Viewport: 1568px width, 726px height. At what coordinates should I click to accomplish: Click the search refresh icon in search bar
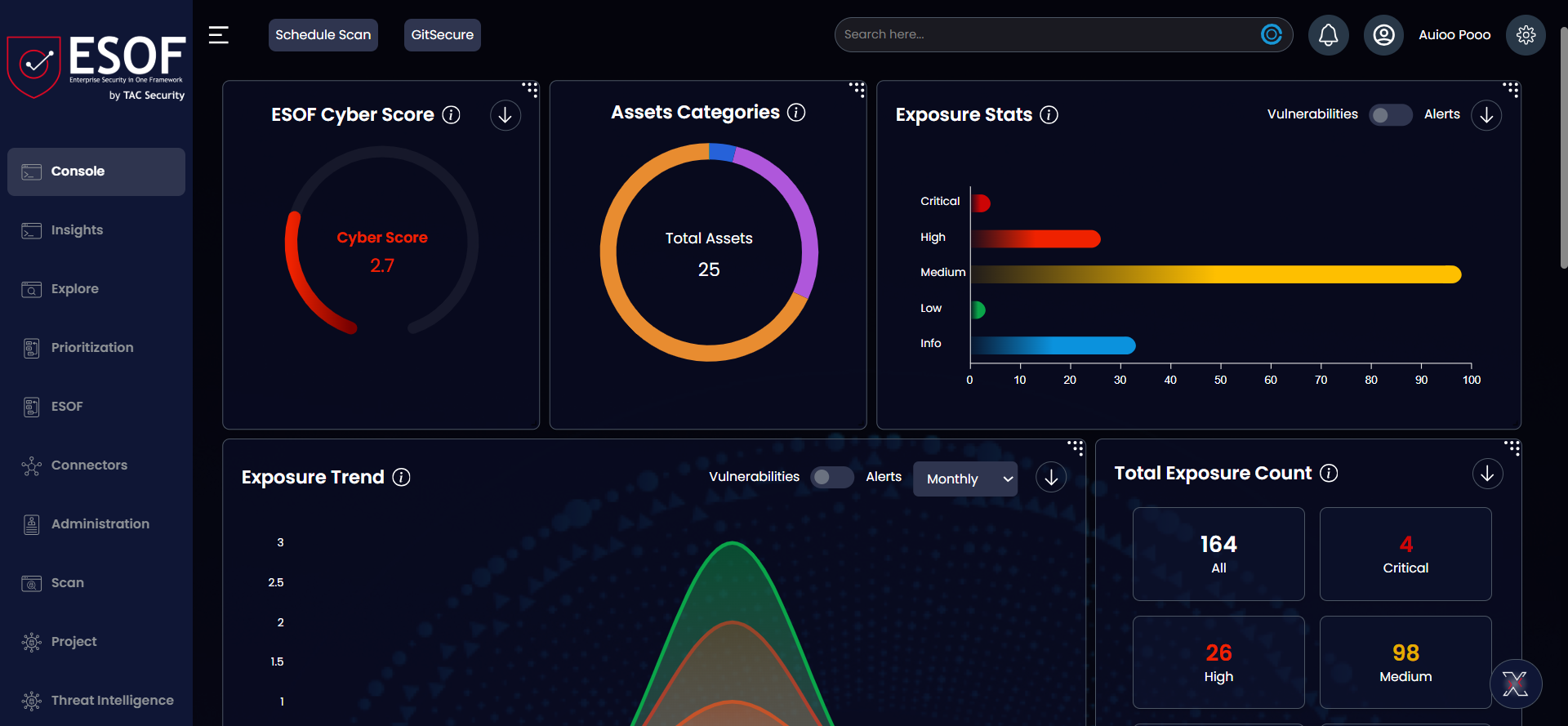tap(1271, 34)
